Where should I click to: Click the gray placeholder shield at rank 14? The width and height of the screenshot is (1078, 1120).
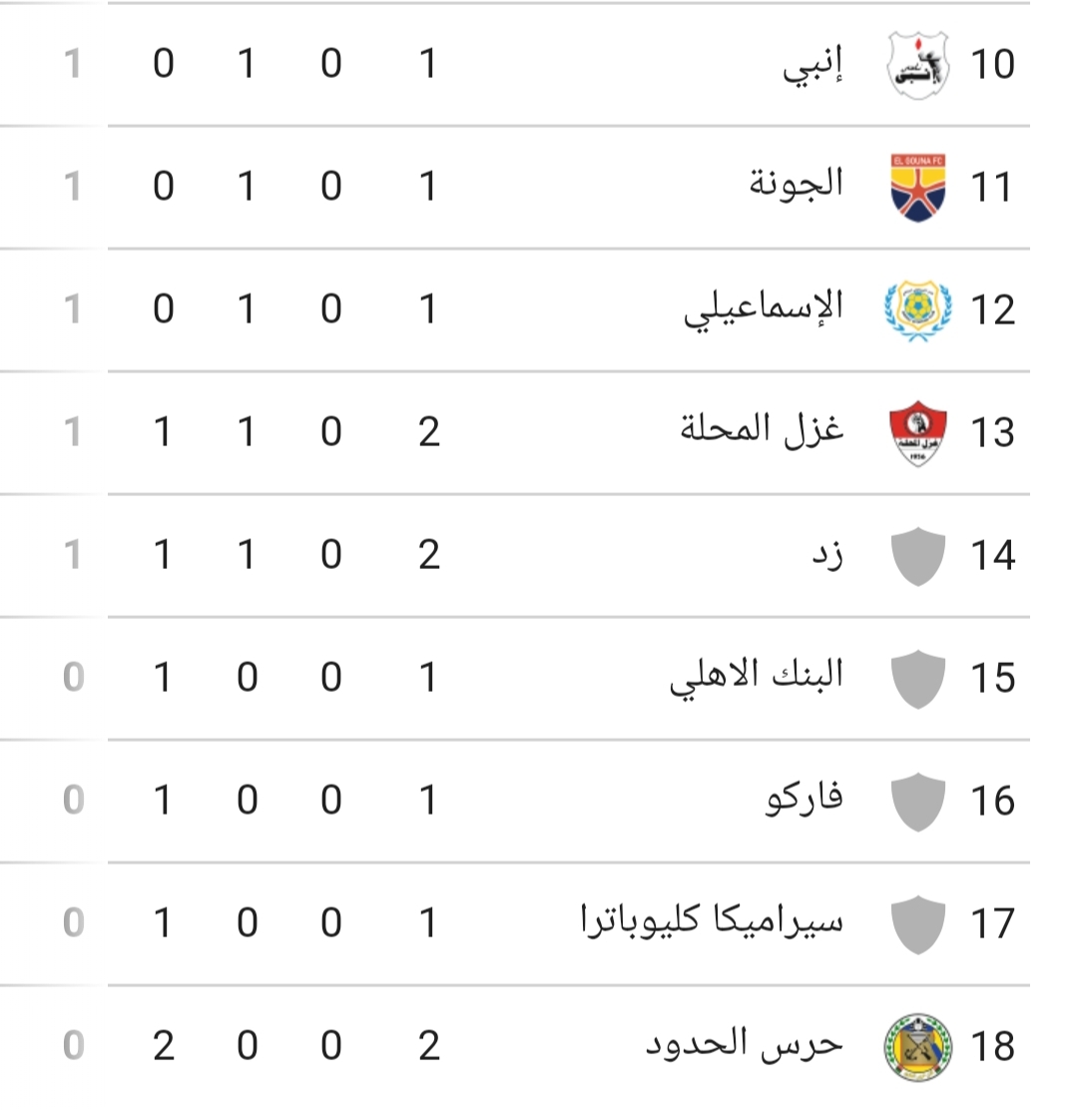pos(918,556)
